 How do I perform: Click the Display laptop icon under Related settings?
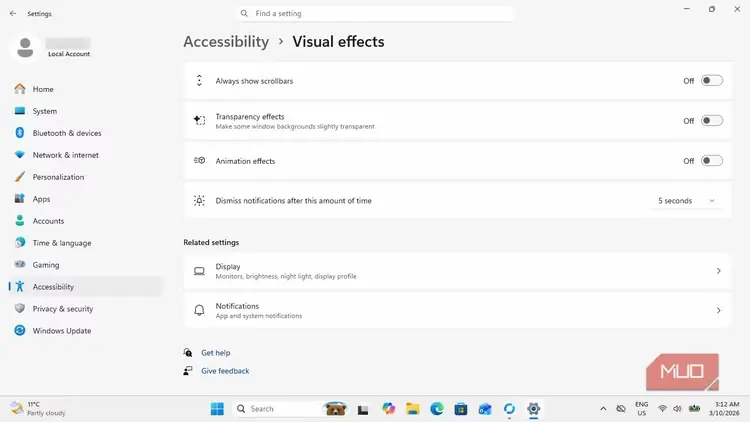point(199,271)
